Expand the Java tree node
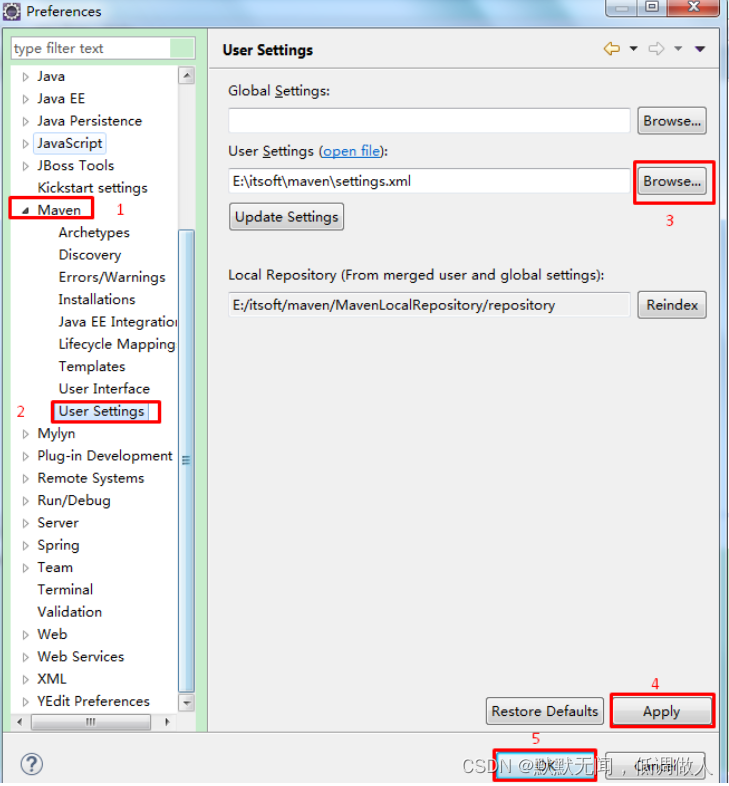 tap(26, 77)
